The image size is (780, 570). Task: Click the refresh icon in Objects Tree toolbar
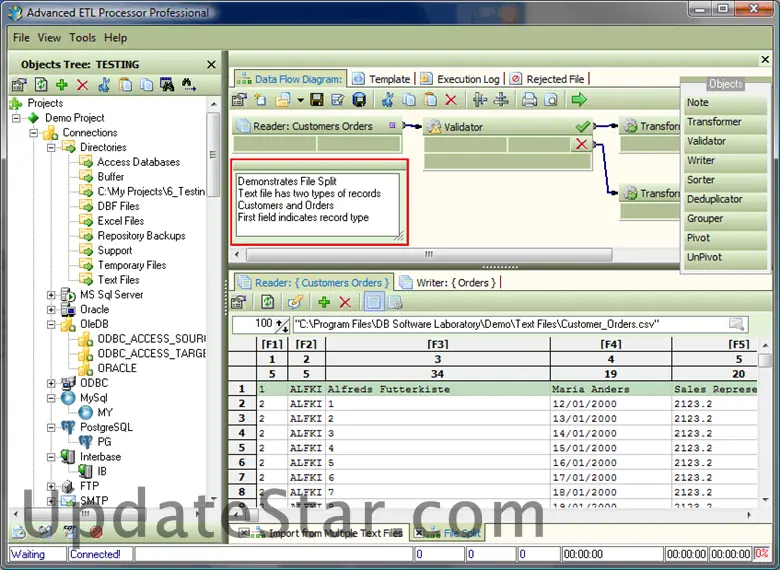[x=41, y=85]
